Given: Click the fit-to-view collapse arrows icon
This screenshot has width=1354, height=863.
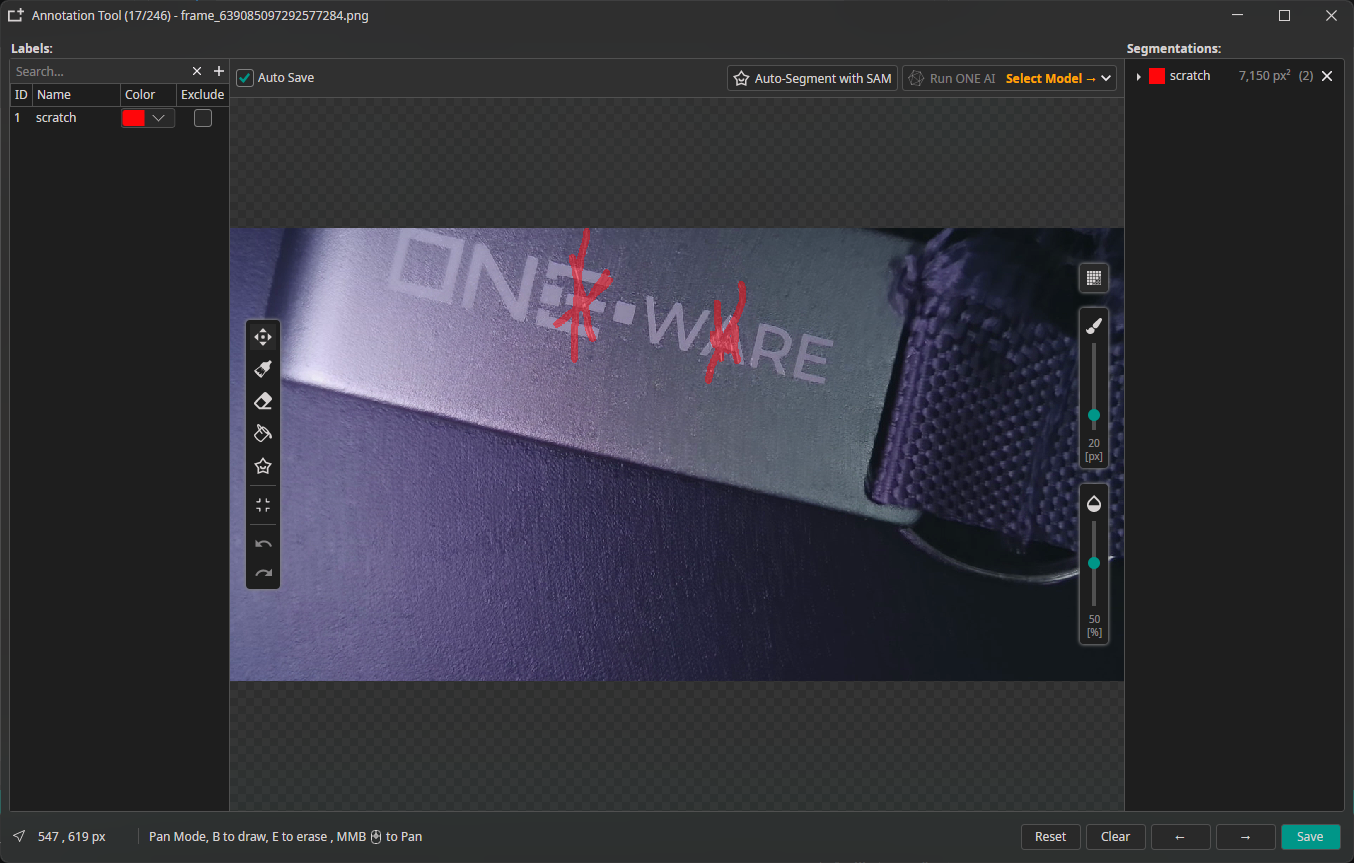Looking at the screenshot, I should (263, 505).
